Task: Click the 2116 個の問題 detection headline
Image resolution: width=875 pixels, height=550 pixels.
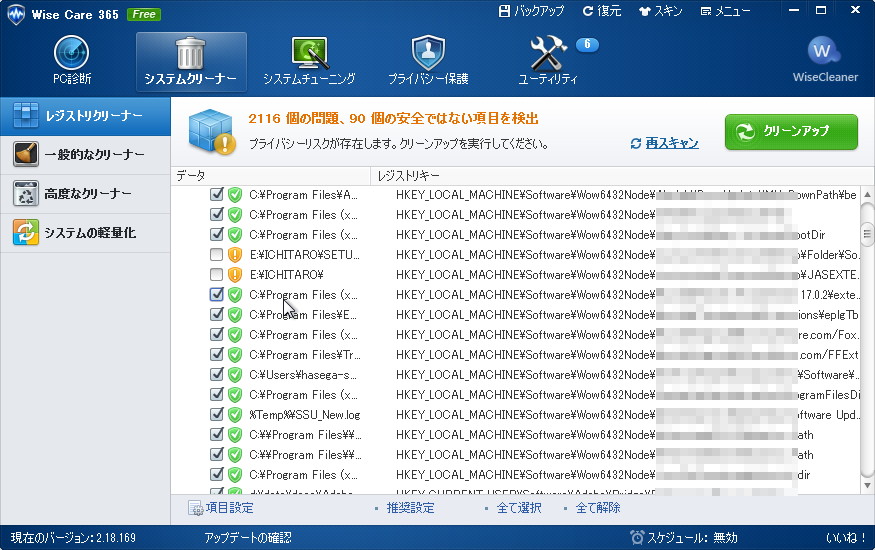Action: [x=392, y=119]
